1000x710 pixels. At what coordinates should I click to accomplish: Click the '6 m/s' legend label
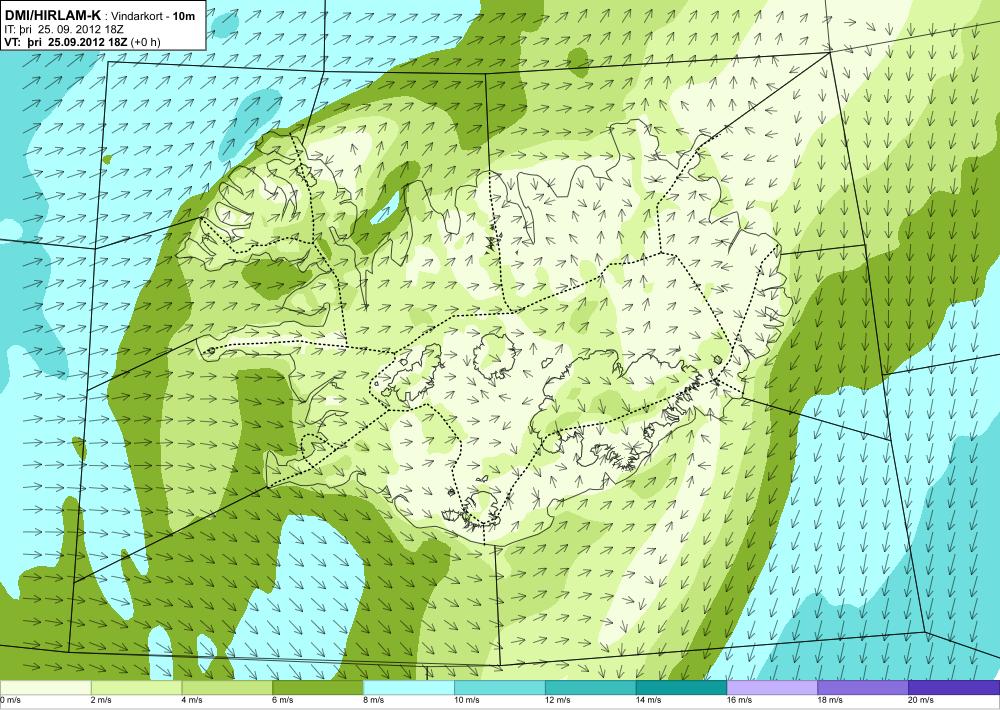(284, 700)
